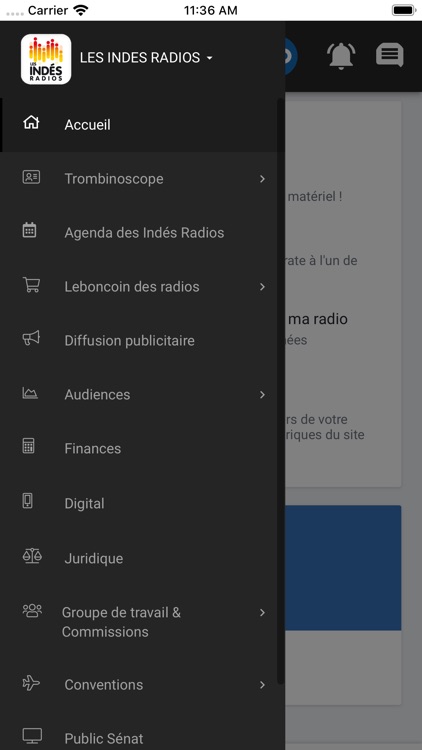This screenshot has height=750, width=422.
Task: Open the Public Sénat label
Action: [103, 739]
